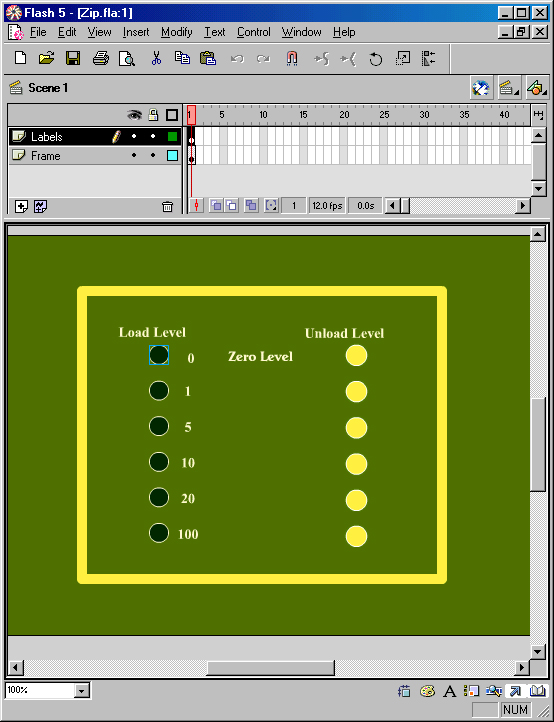Click the Rotate tool icon
Screen dimensions: 554x722
(376, 59)
